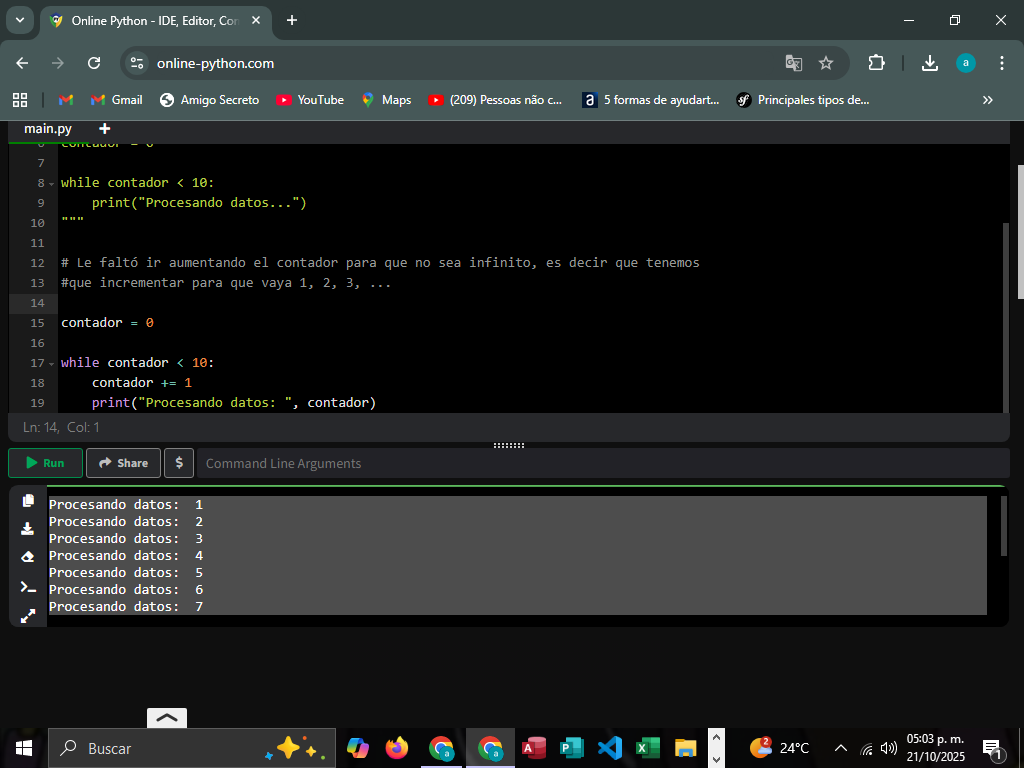
Task: Collapse the while block at line 8
Action: click(51, 184)
